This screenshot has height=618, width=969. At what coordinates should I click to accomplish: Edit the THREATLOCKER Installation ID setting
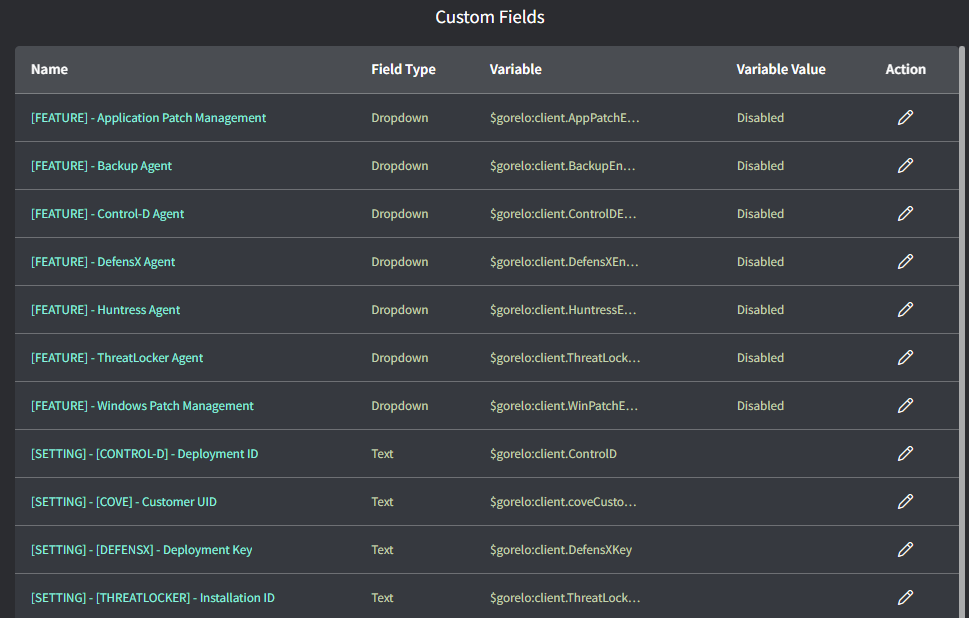pos(905,598)
